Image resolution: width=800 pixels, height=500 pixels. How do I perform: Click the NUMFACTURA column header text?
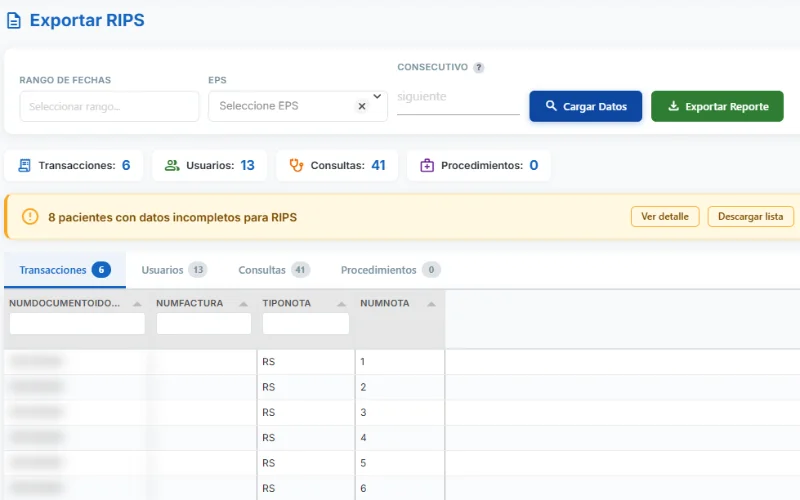click(x=189, y=303)
